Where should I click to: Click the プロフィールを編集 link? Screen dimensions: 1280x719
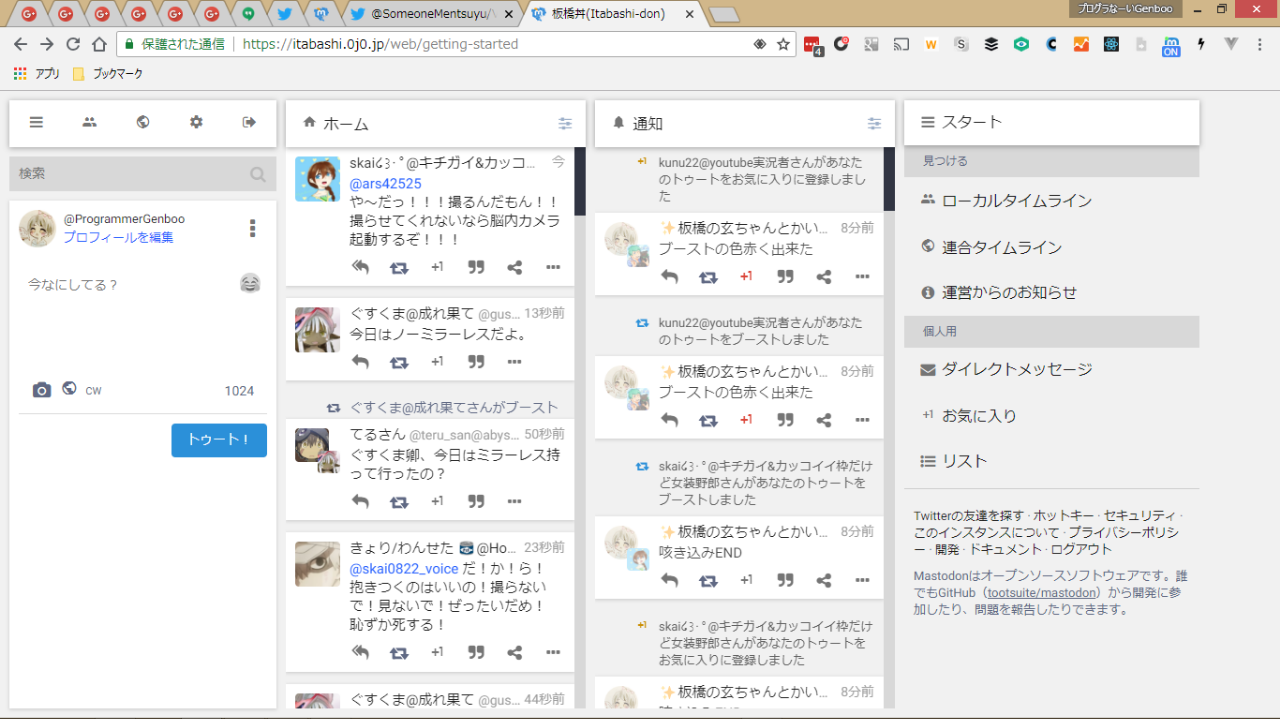(118, 238)
